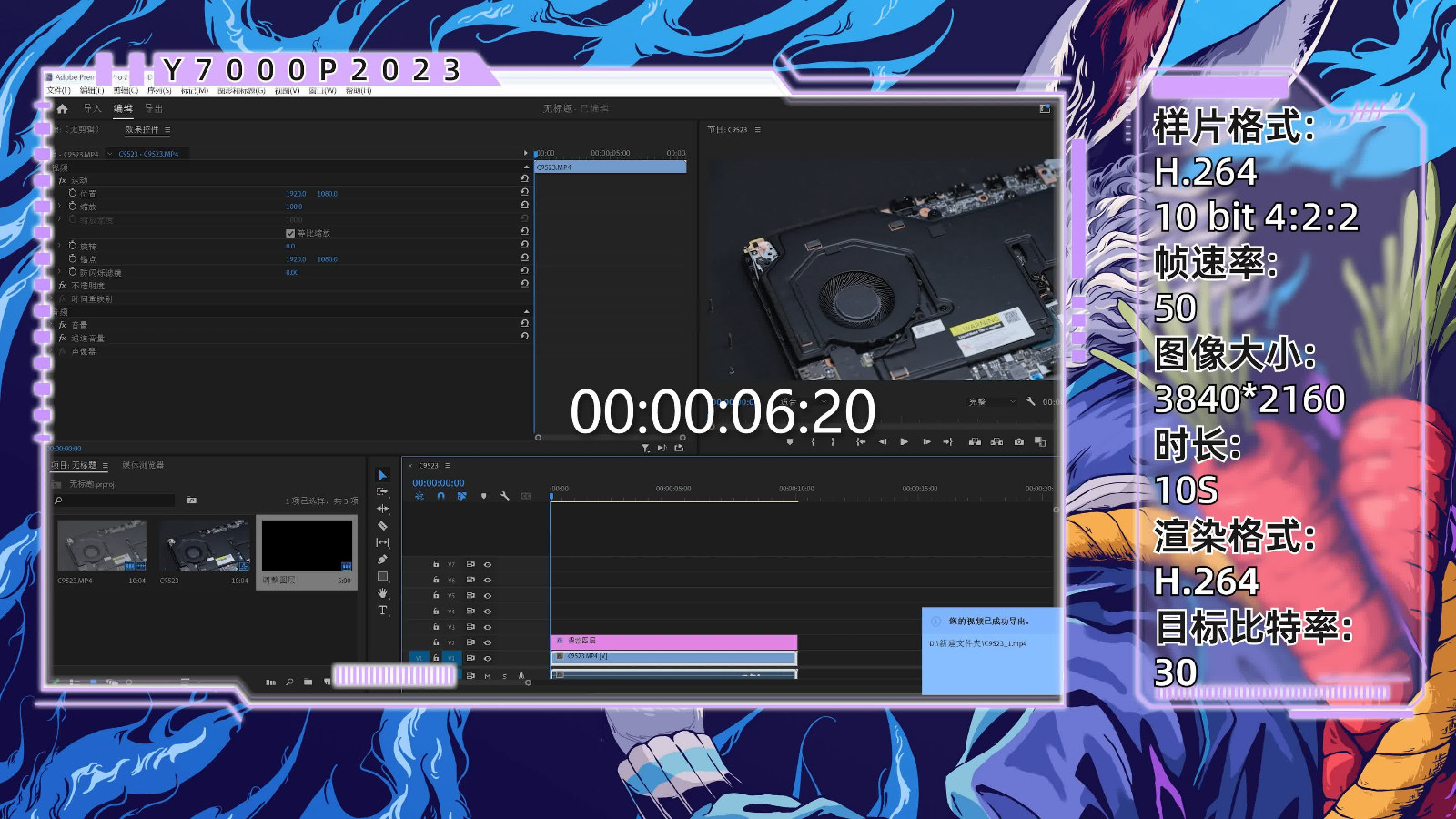This screenshot has height=819, width=1456.
Task: Click the Lift button icon
Action: pyautogui.click(x=975, y=441)
